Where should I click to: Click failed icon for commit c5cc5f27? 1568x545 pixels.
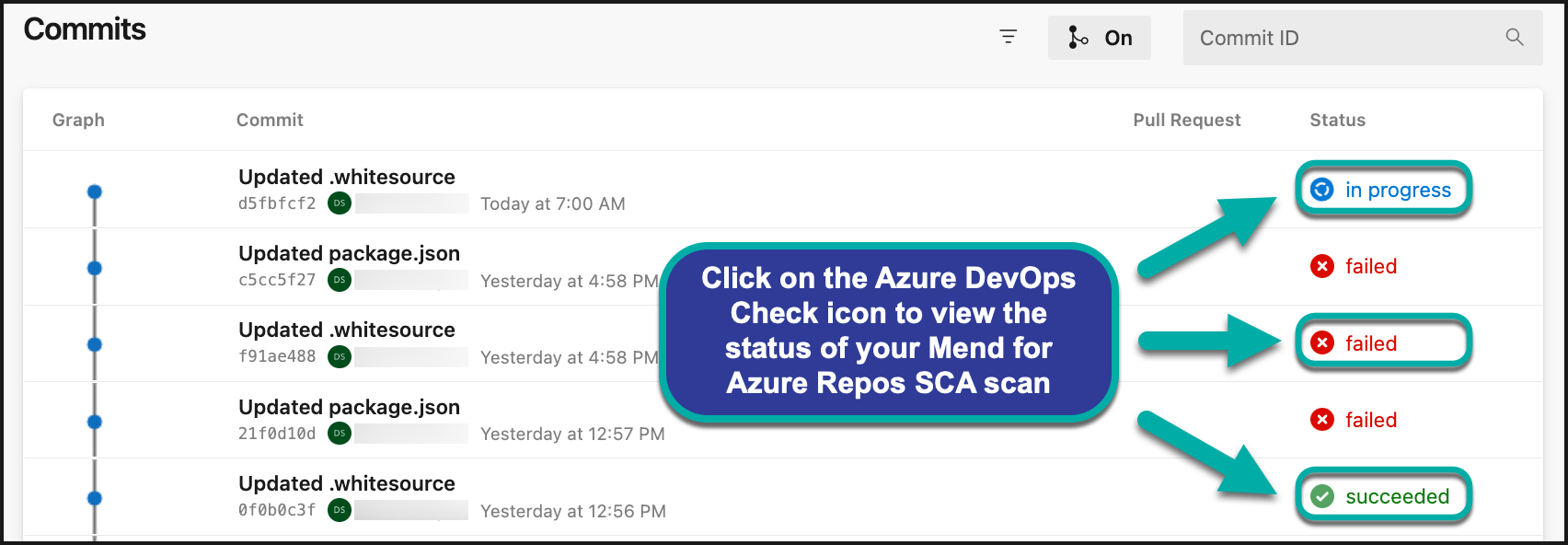coord(1322,266)
